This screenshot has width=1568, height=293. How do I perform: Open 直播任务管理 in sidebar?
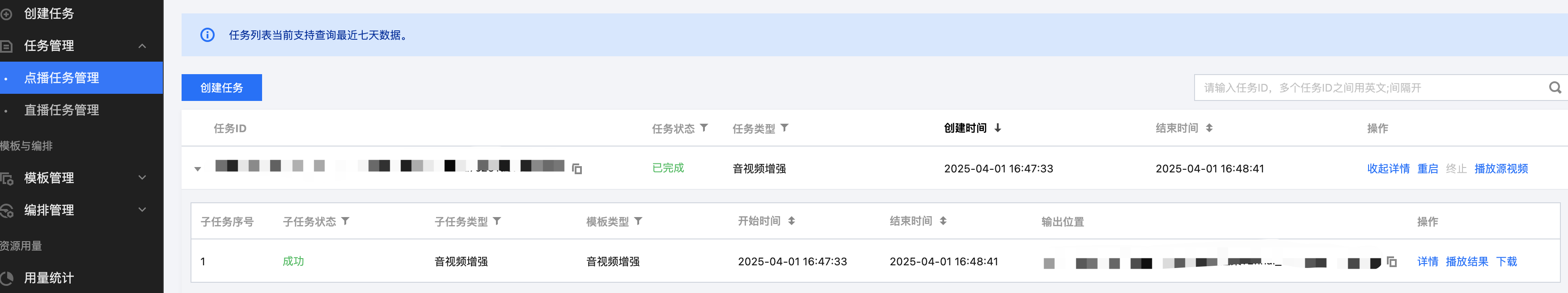[61, 110]
